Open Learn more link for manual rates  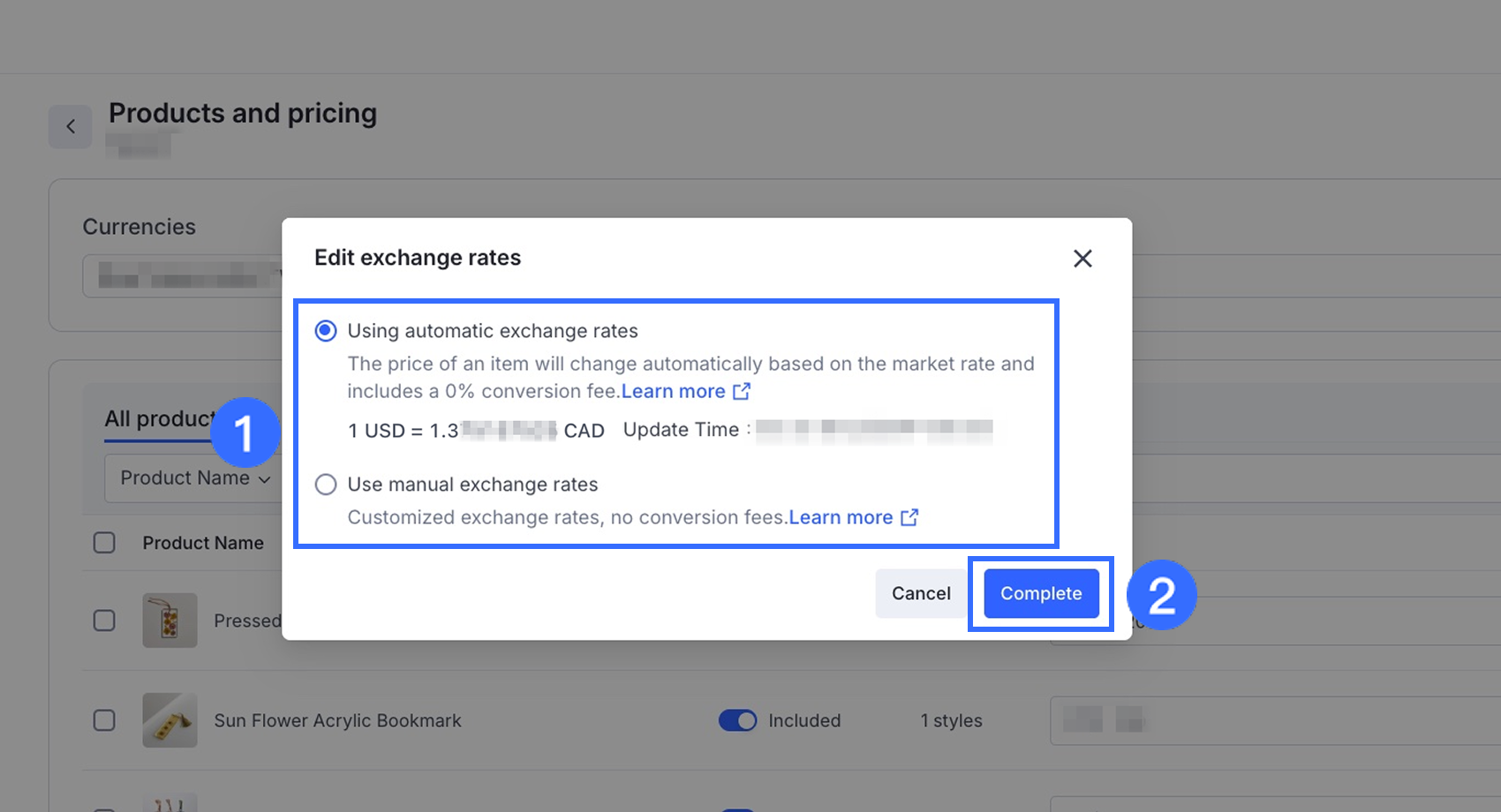(841, 517)
